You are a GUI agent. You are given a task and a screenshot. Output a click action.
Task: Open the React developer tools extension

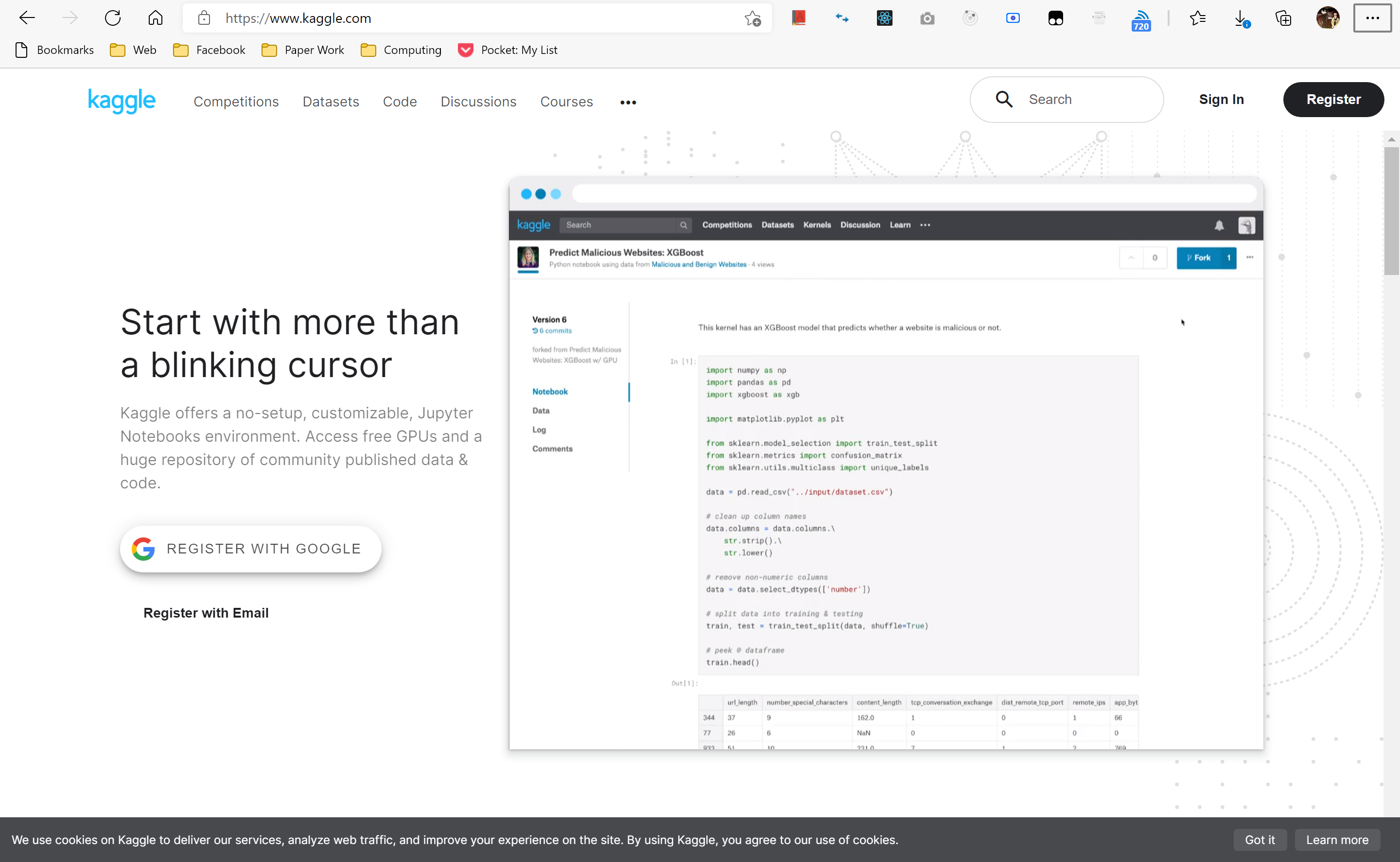(885, 18)
